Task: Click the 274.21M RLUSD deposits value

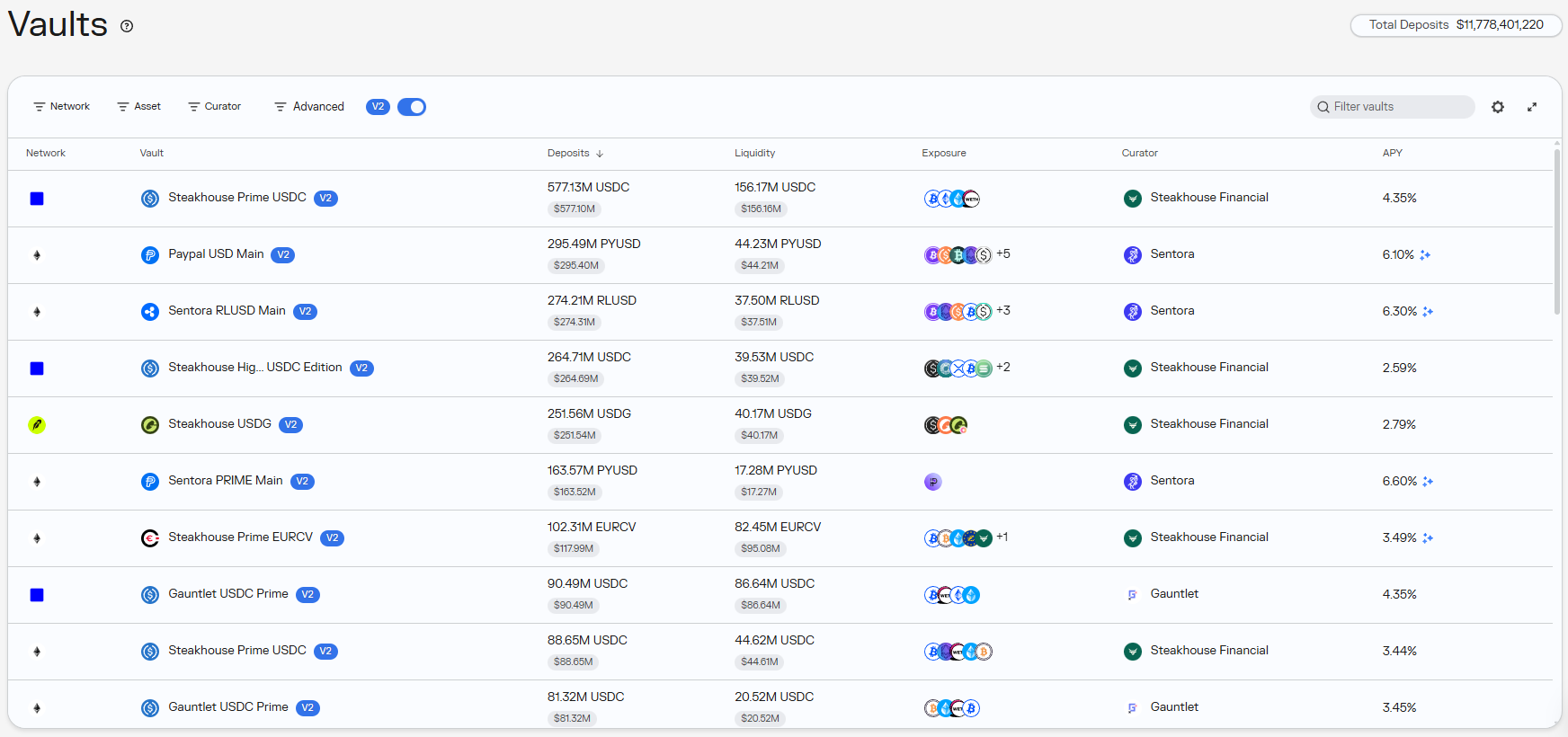Action: (x=592, y=301)
